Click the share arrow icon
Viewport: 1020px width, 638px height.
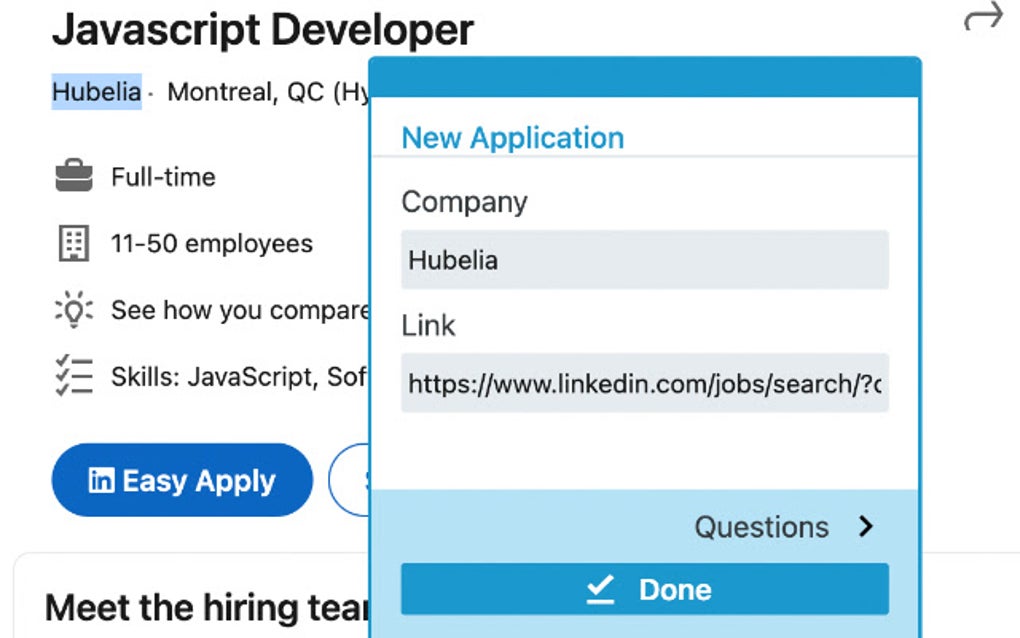click(982, 18)
